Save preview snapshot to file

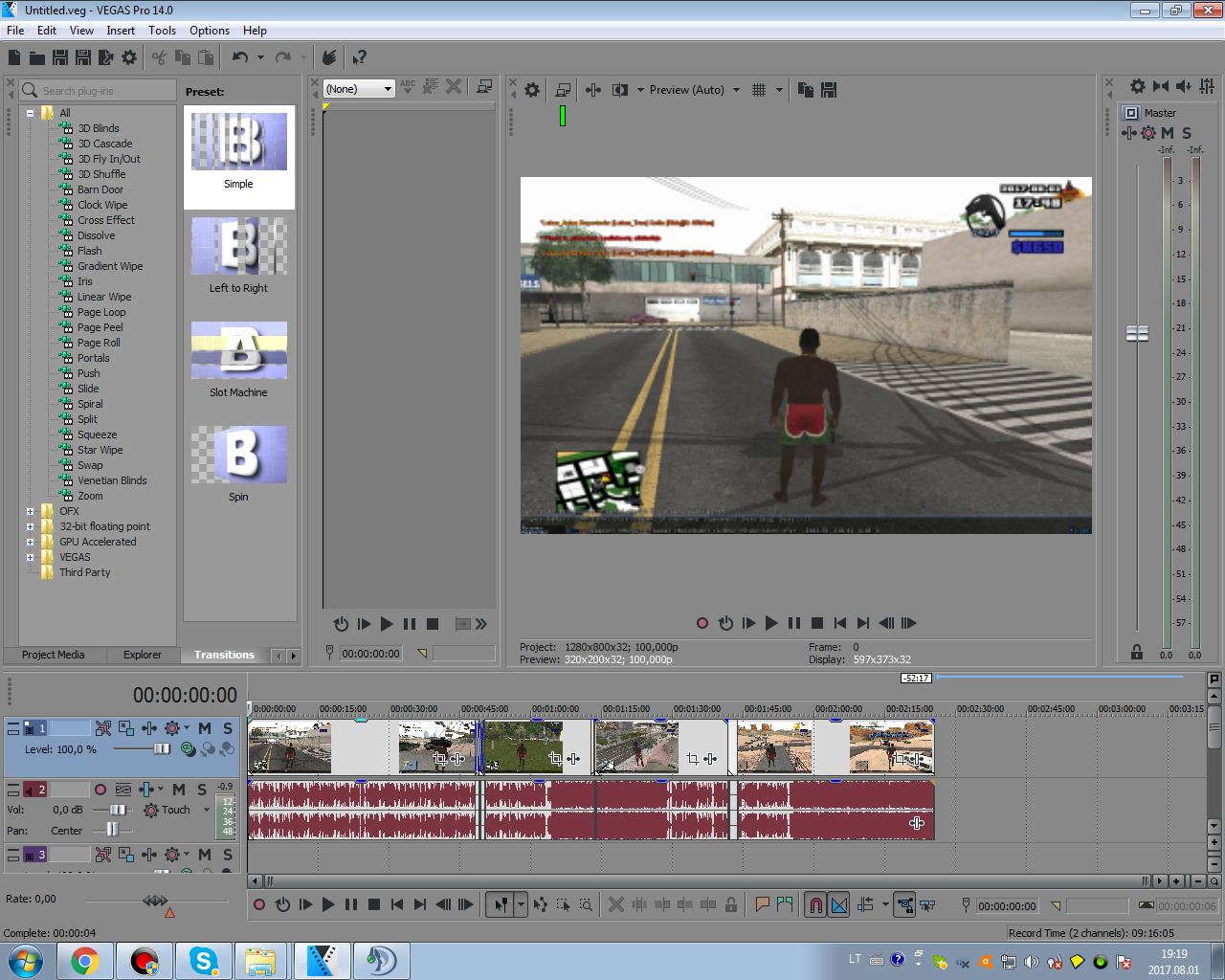coord(829,90)
